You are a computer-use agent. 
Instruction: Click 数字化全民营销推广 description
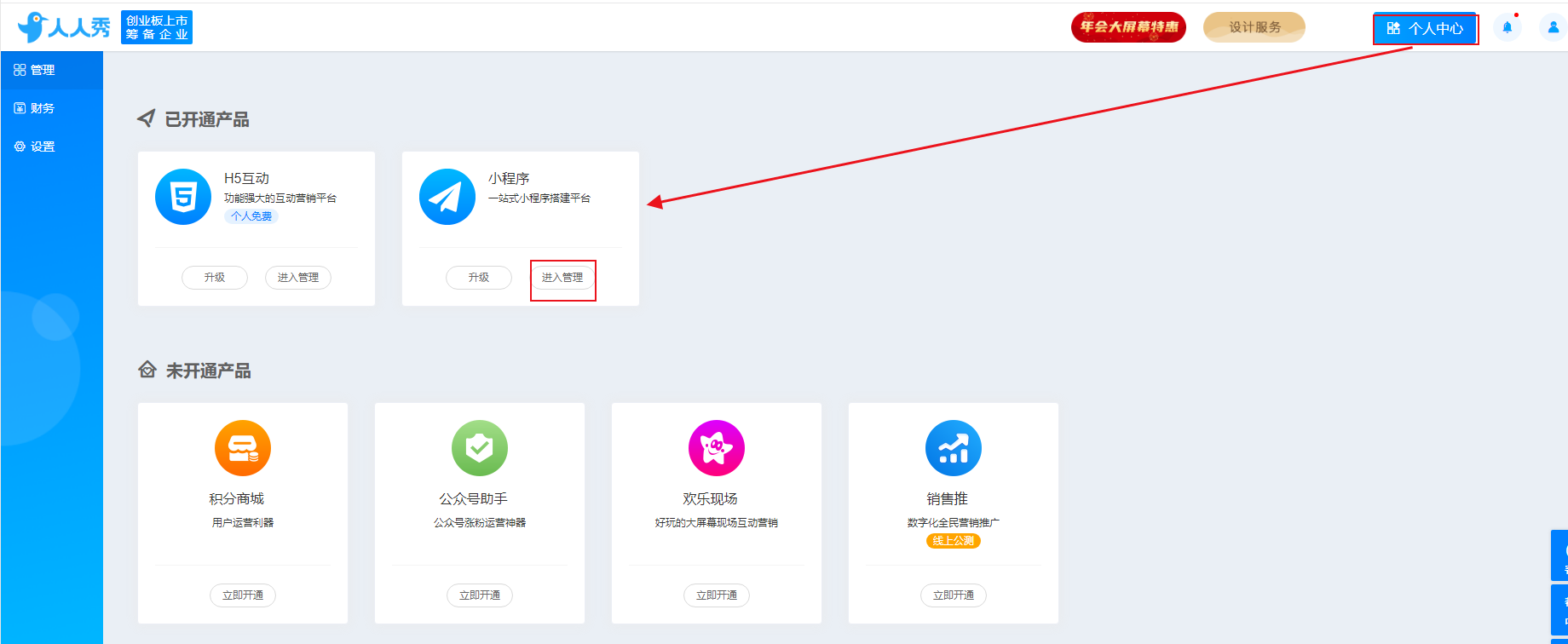pos(954,522)
